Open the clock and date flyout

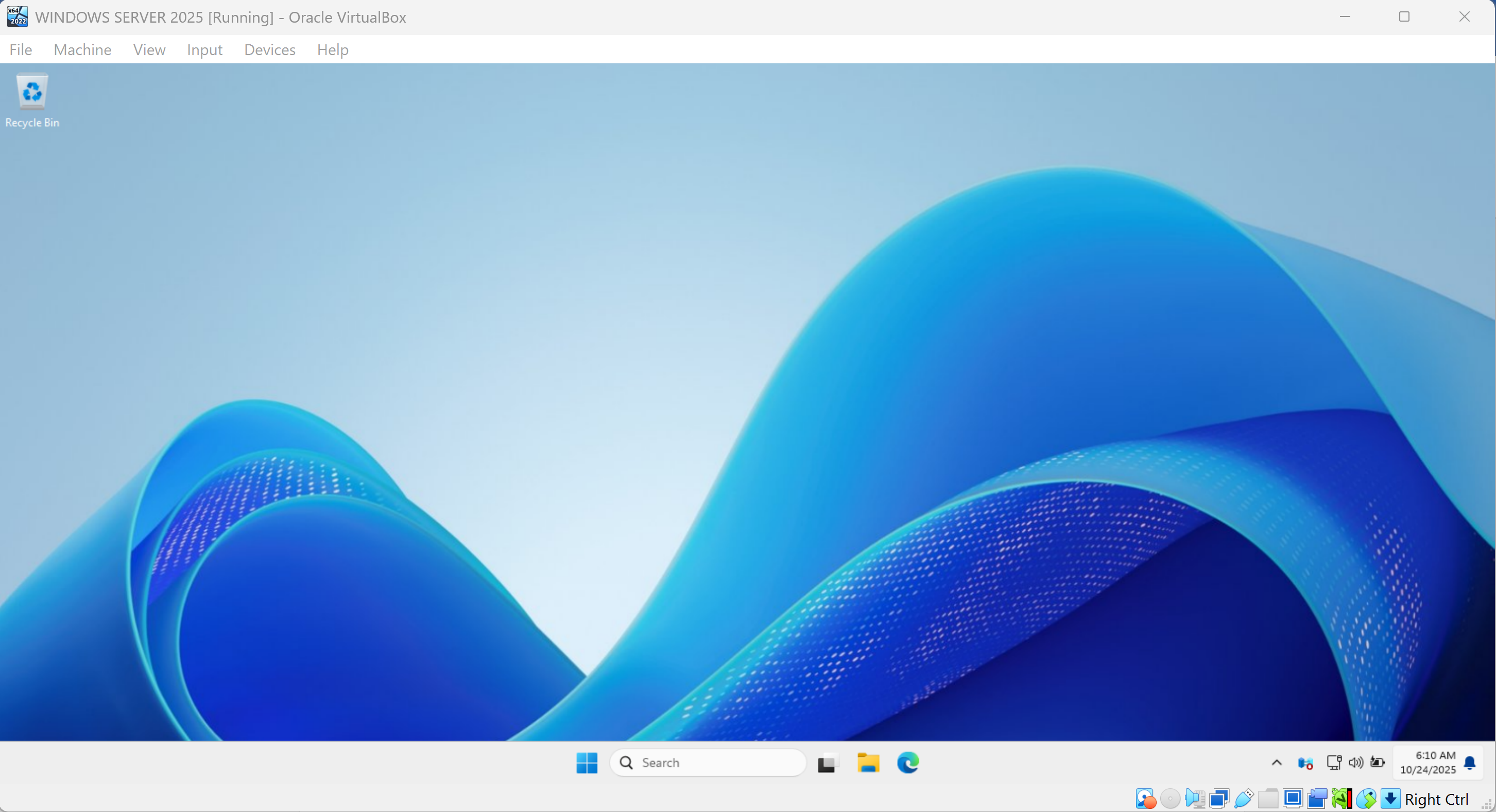[x=1428, y=763]
